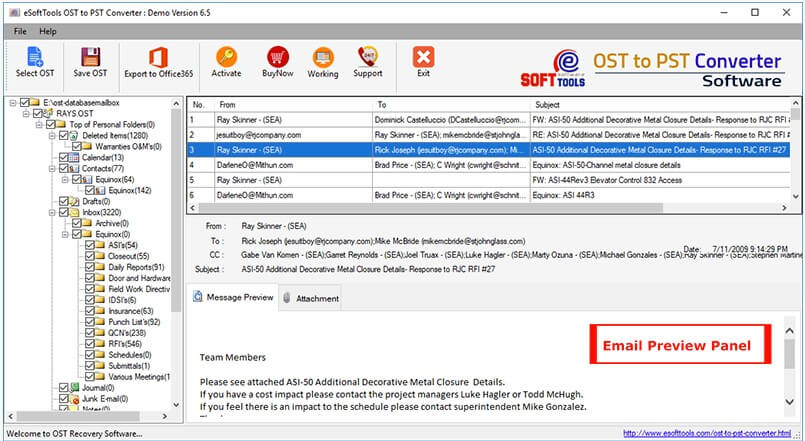Screen dimensions: 805x441
Task: Select the Submittals(1) folder
Action: pyautogui.click(x=129, y=366)
